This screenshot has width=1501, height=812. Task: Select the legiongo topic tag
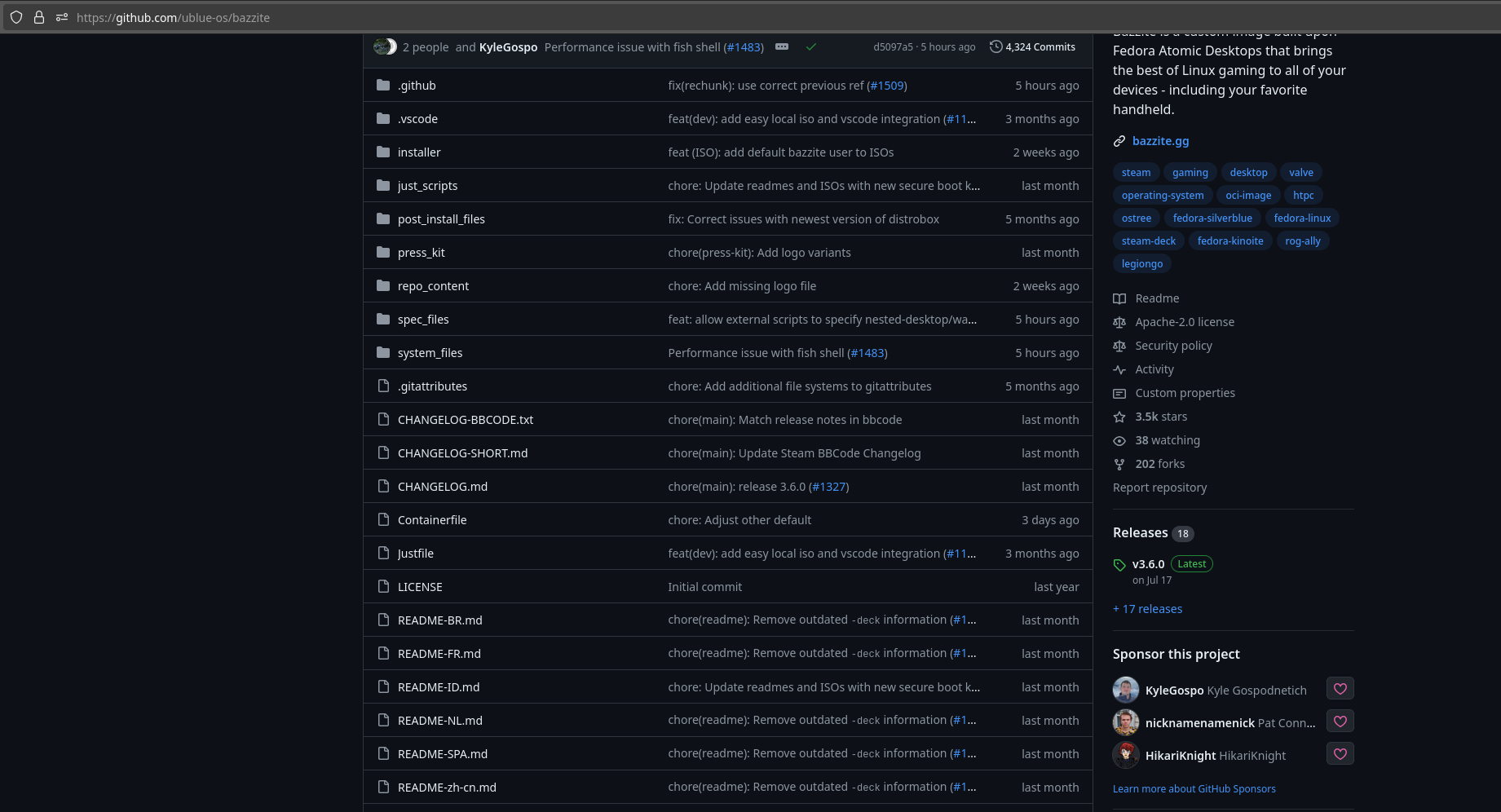click(1142, 263)
